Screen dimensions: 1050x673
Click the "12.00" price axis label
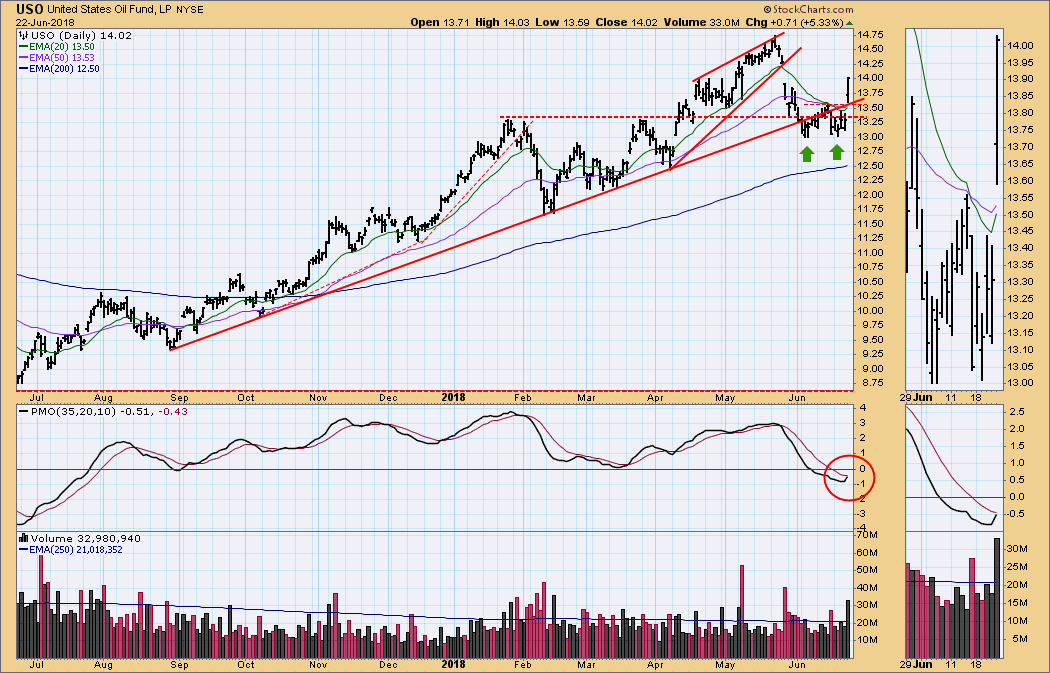point(871,195)
